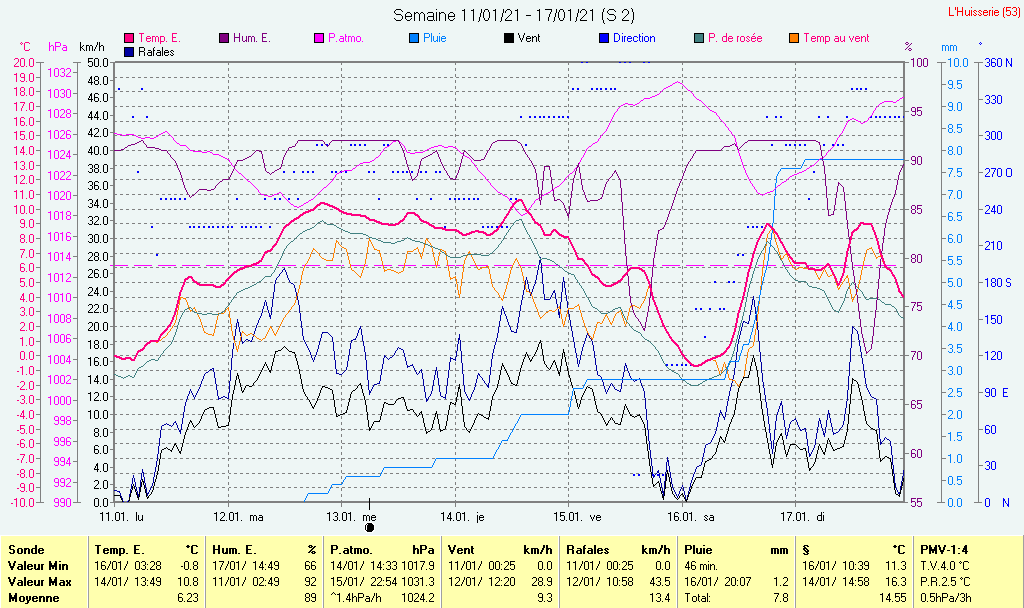Select the 'Temp. E.' legend label
The height and width of the screenshot is (608, 1024).
(159, 39)
